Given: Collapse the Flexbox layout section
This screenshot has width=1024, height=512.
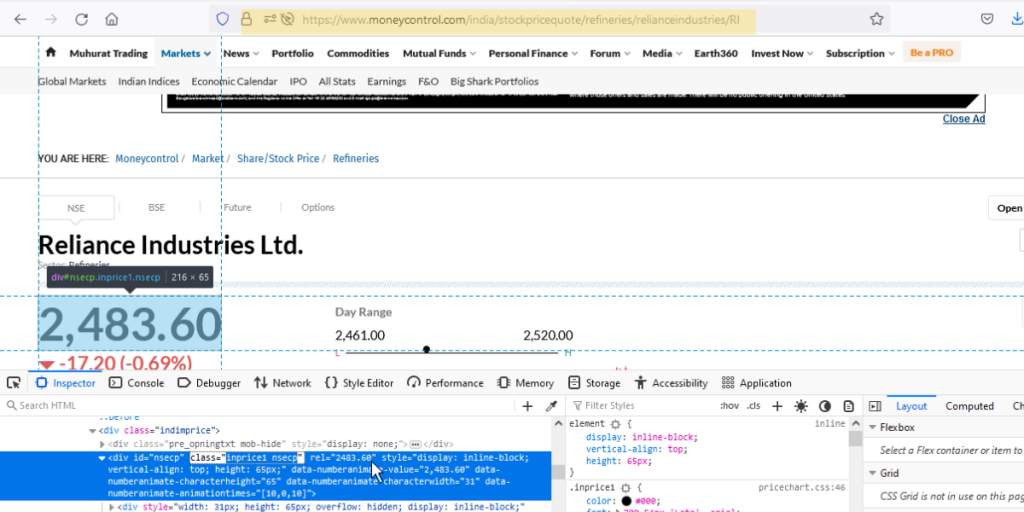Looking at the screenshot, I should (872, 428).
